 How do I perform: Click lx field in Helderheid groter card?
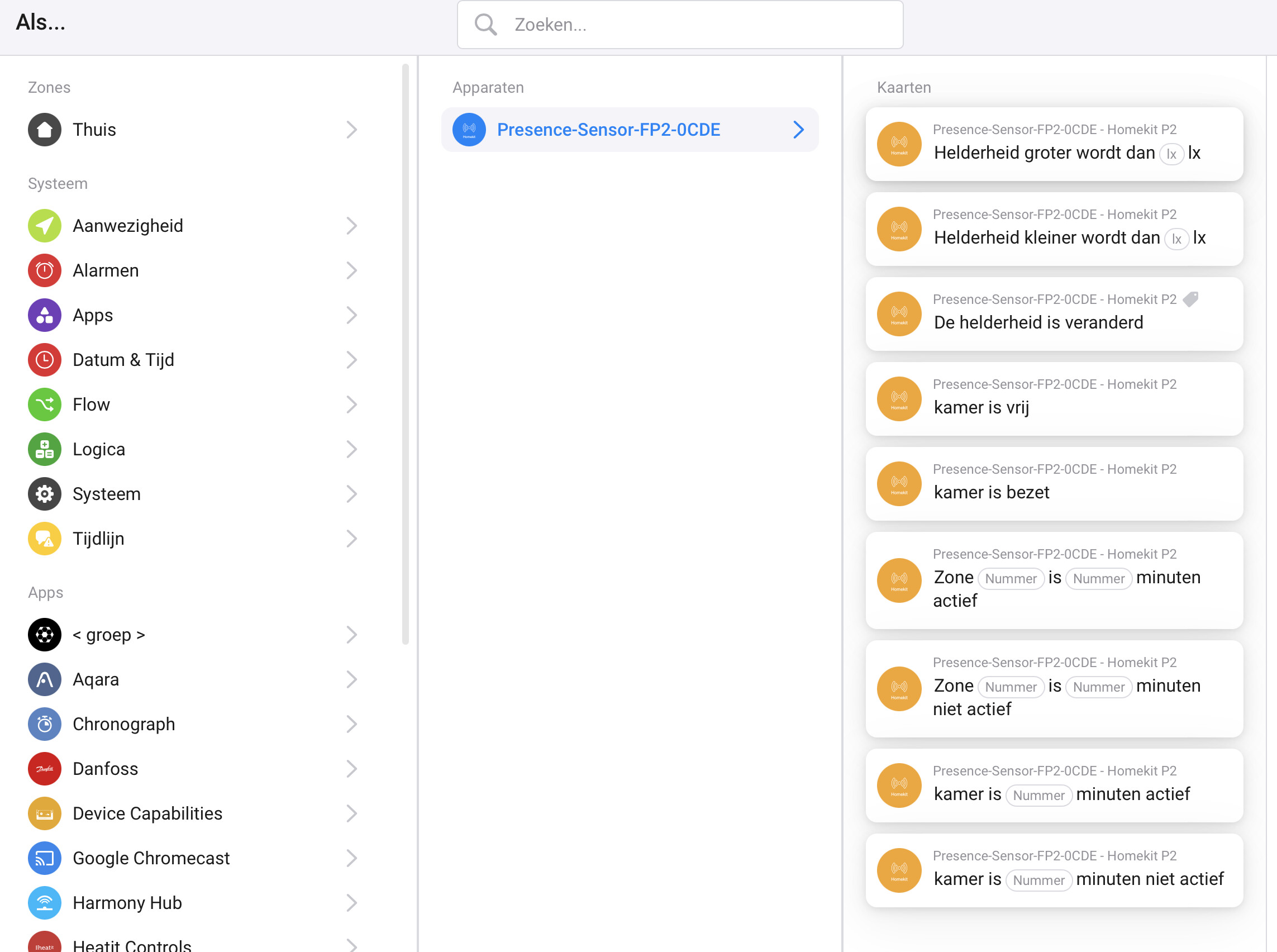(x=1171, y=154)
